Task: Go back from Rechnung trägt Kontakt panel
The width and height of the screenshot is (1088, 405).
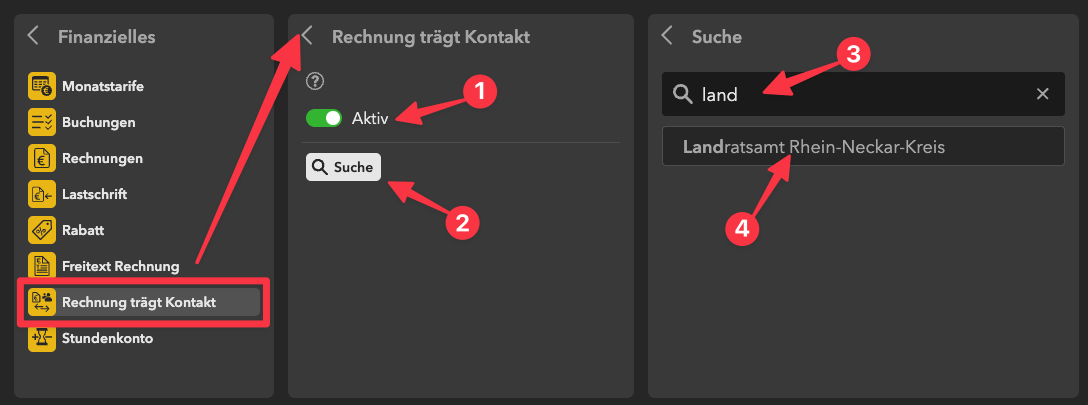Action: (308, 36)
